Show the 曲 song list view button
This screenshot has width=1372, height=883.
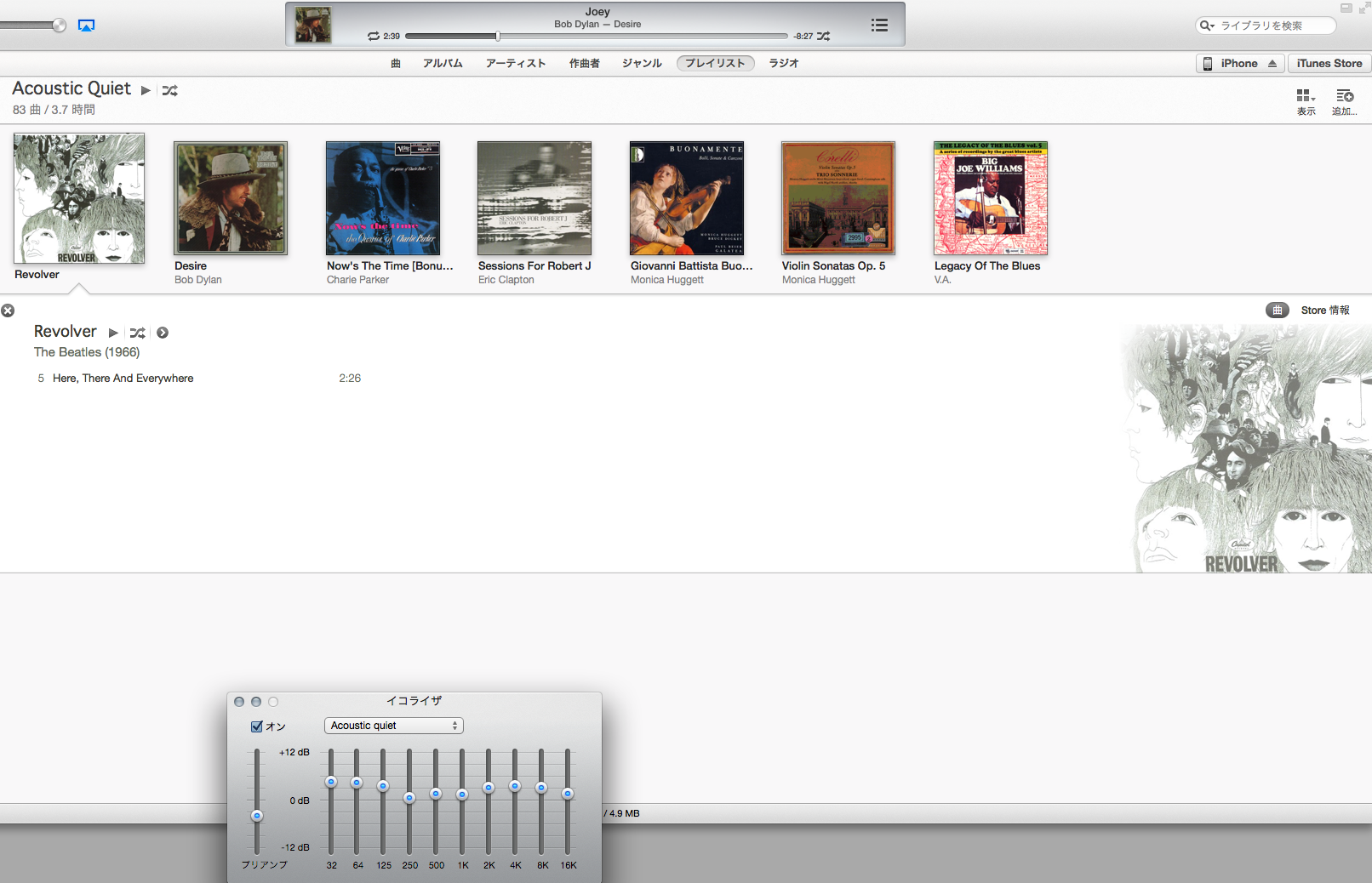[1277, 310]
